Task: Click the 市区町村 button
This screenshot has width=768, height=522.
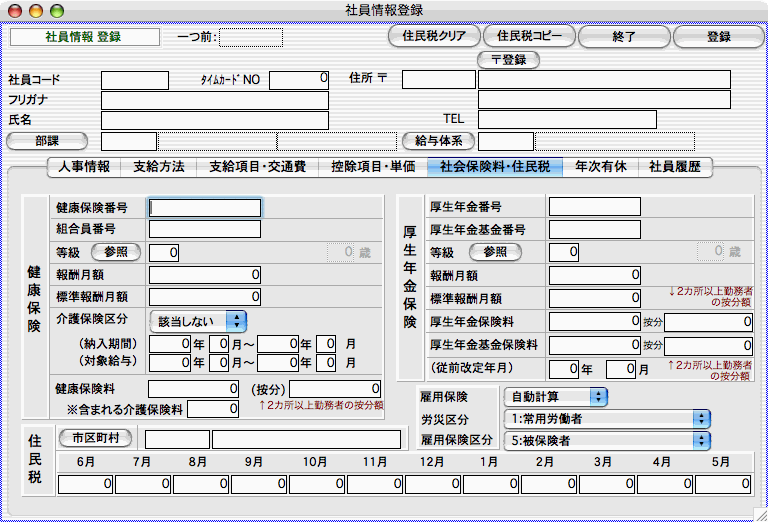Action: click(x=95, y=438)
